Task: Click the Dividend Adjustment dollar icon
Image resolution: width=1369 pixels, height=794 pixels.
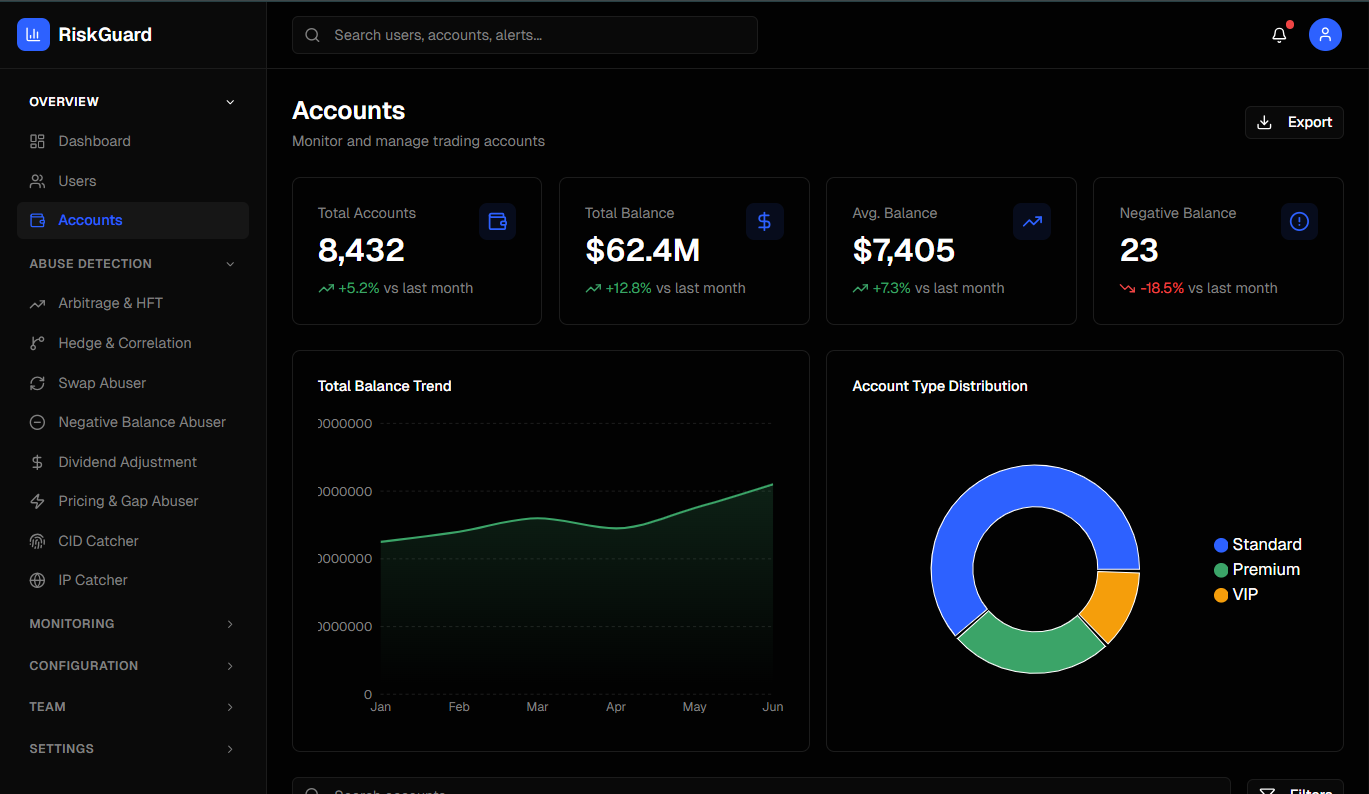Action: pos(37,462)
